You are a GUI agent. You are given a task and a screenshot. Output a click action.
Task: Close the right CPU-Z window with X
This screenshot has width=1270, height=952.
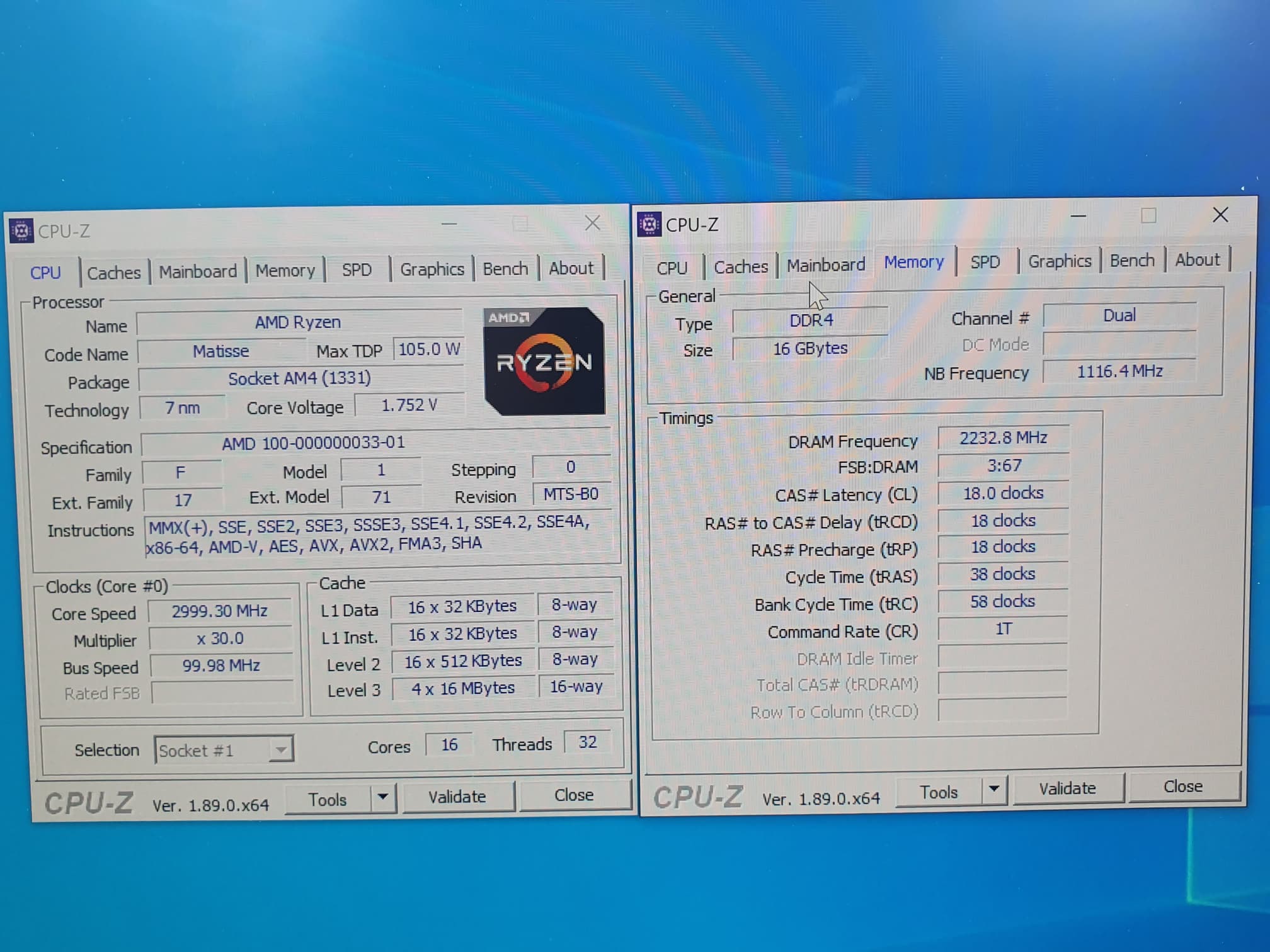[1220, 215]
